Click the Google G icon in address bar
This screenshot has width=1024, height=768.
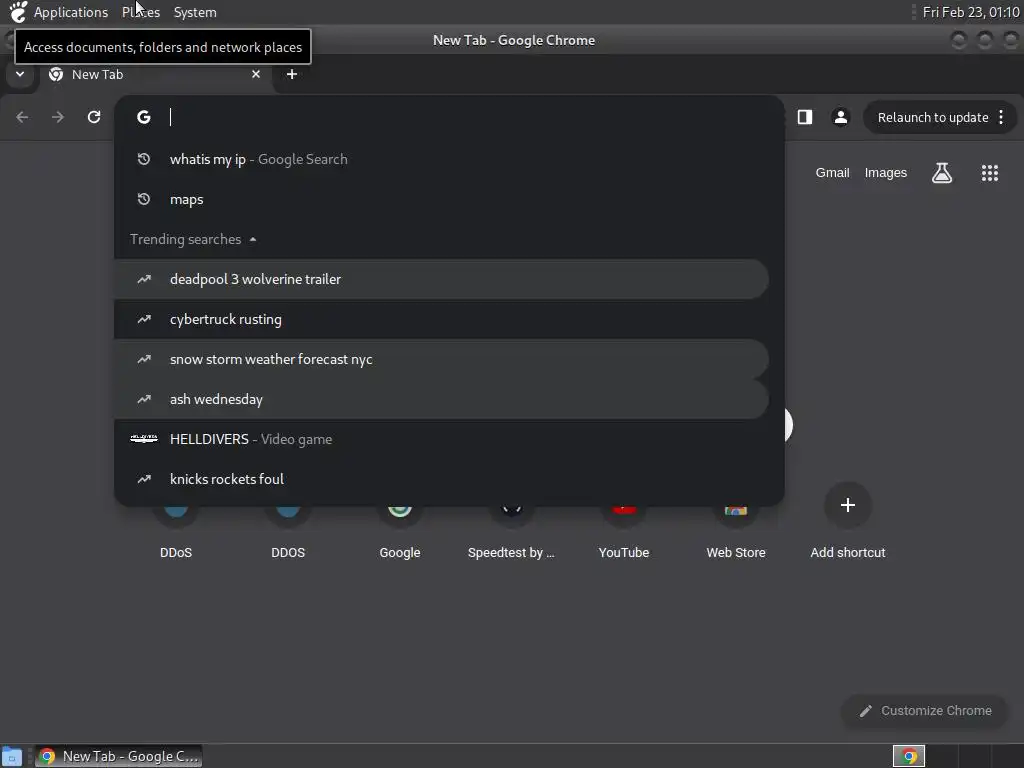(x=144, y=117)
